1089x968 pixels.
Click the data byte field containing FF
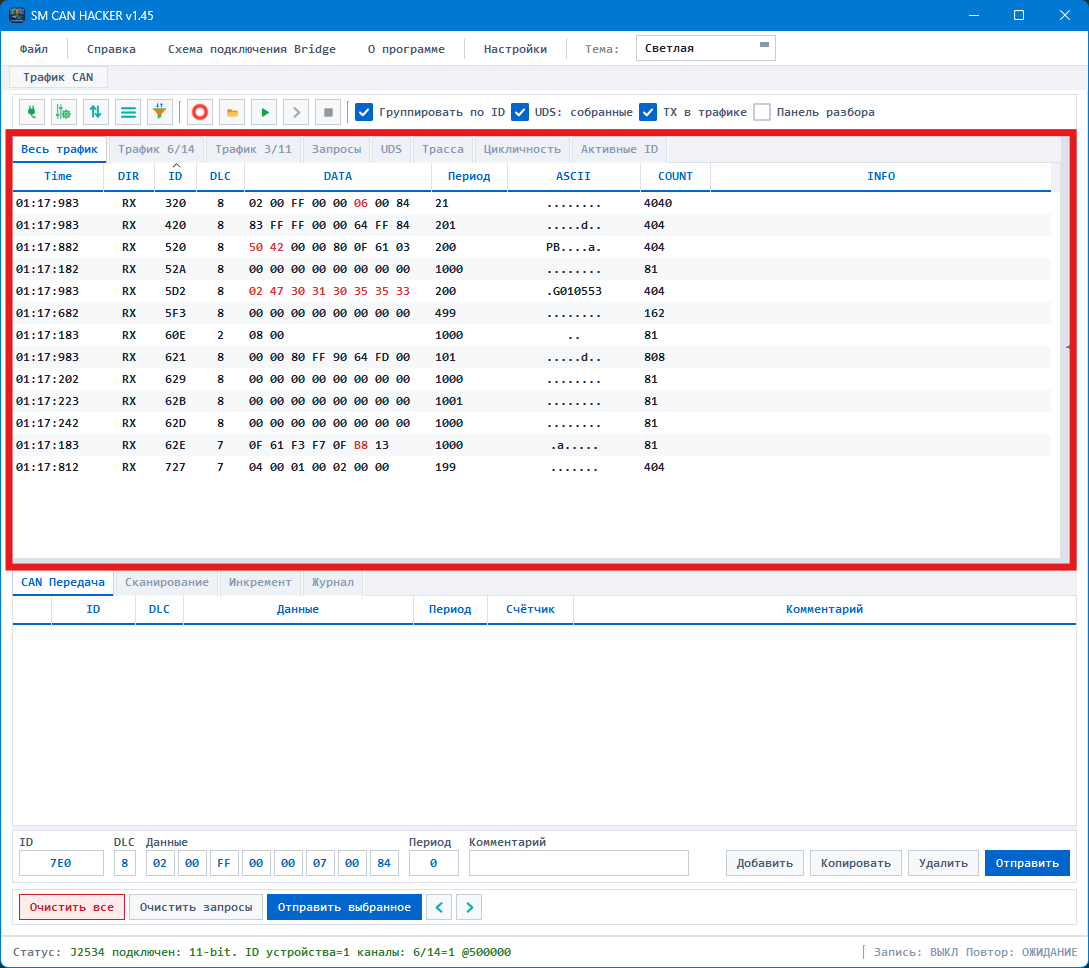click(x=224, y=863)
